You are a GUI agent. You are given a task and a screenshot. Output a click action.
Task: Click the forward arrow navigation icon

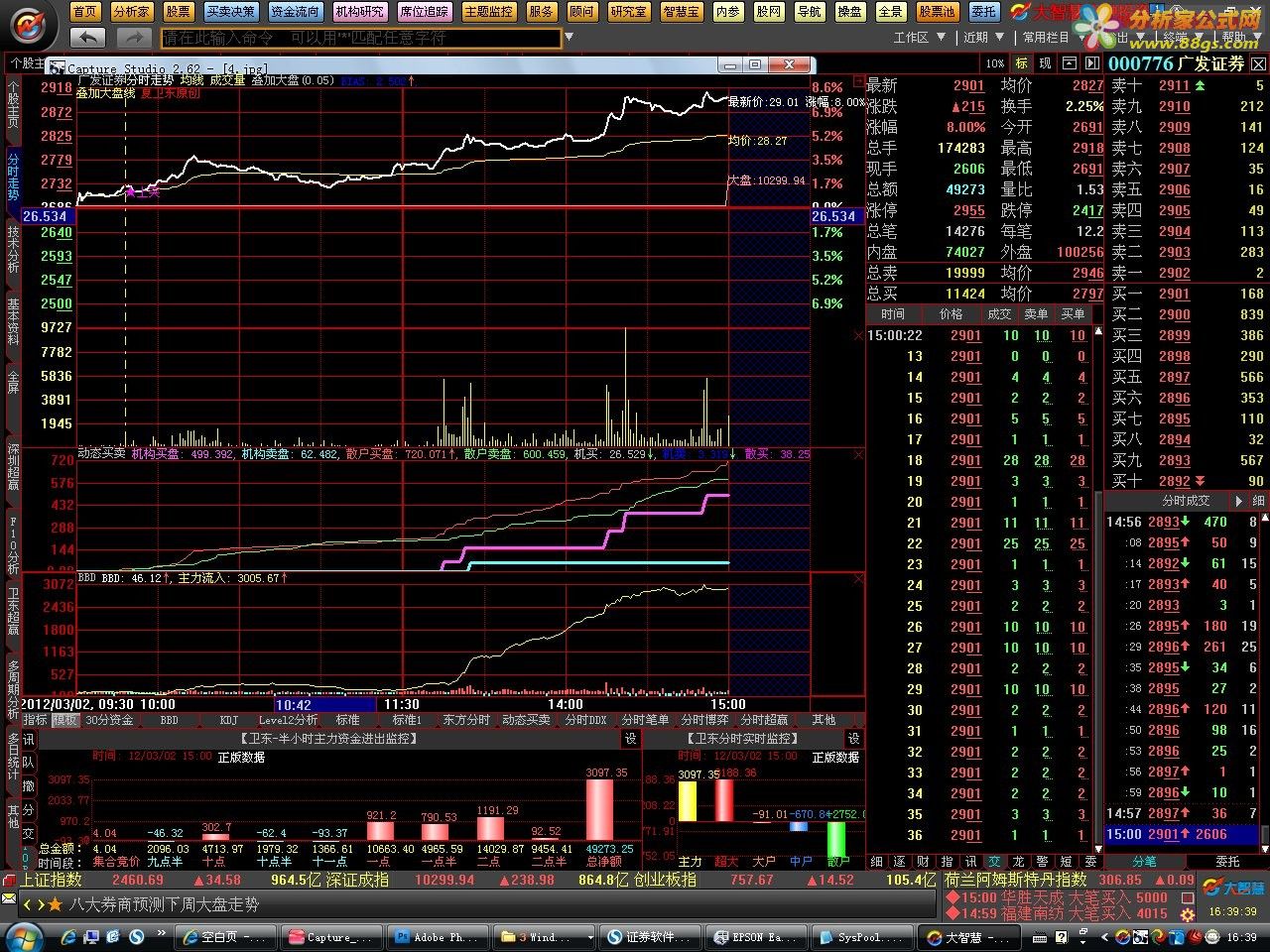tap(133, 38)
